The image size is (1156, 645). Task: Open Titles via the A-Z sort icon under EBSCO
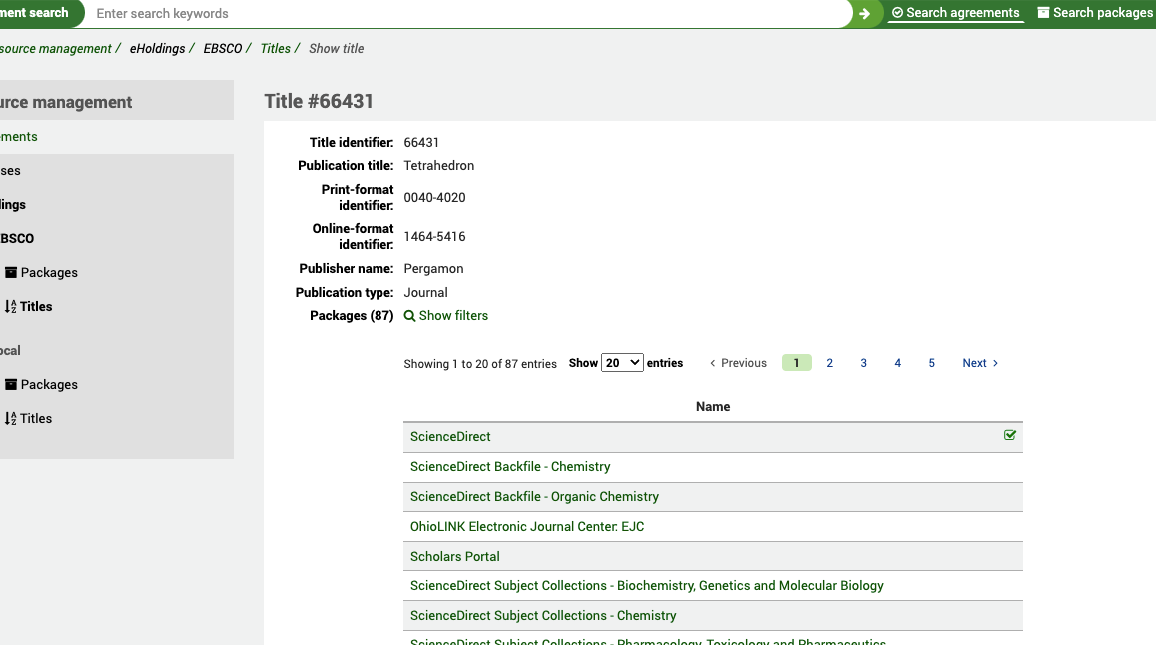[x=13, y=306]
